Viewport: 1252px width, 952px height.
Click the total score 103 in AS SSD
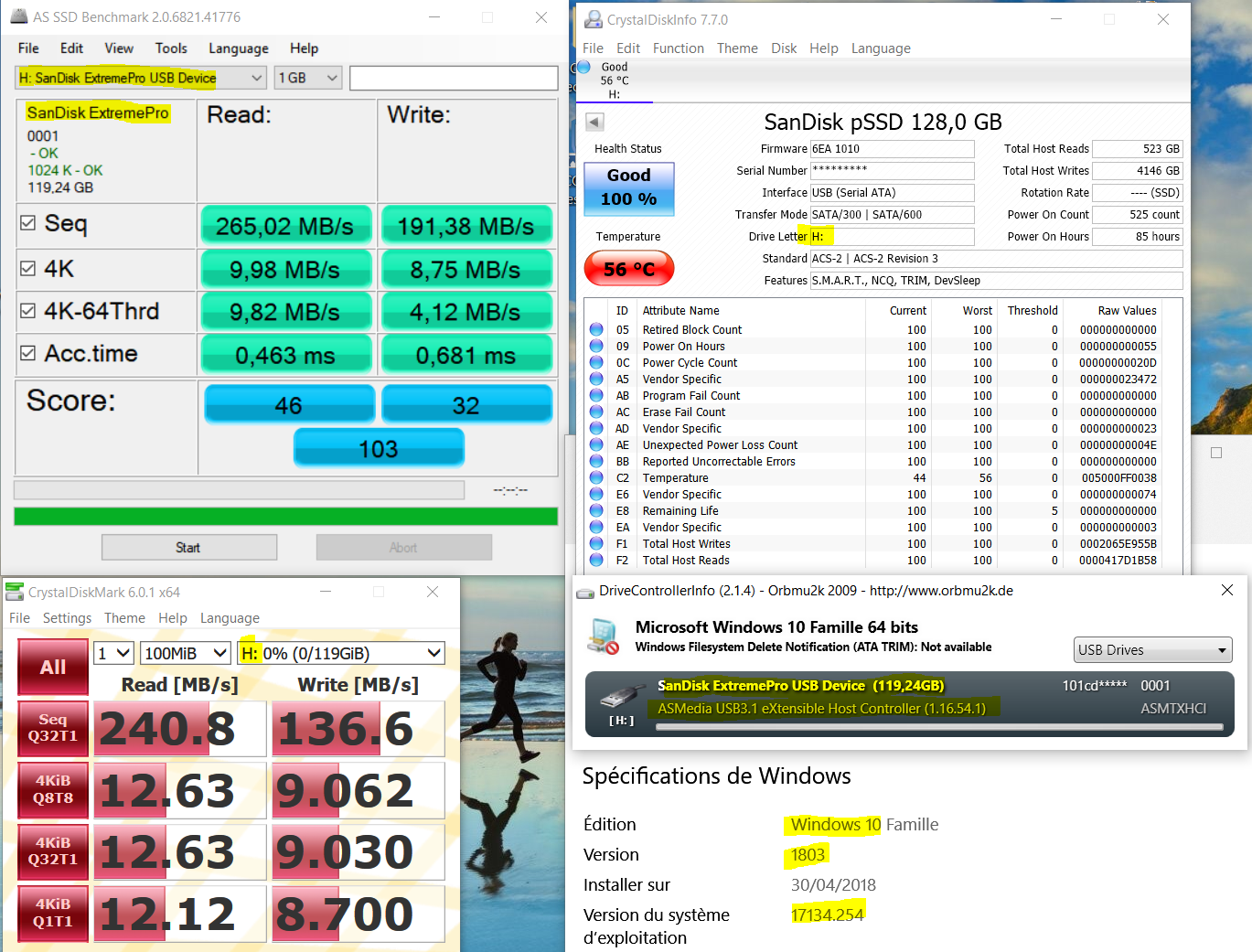[379, 448]
